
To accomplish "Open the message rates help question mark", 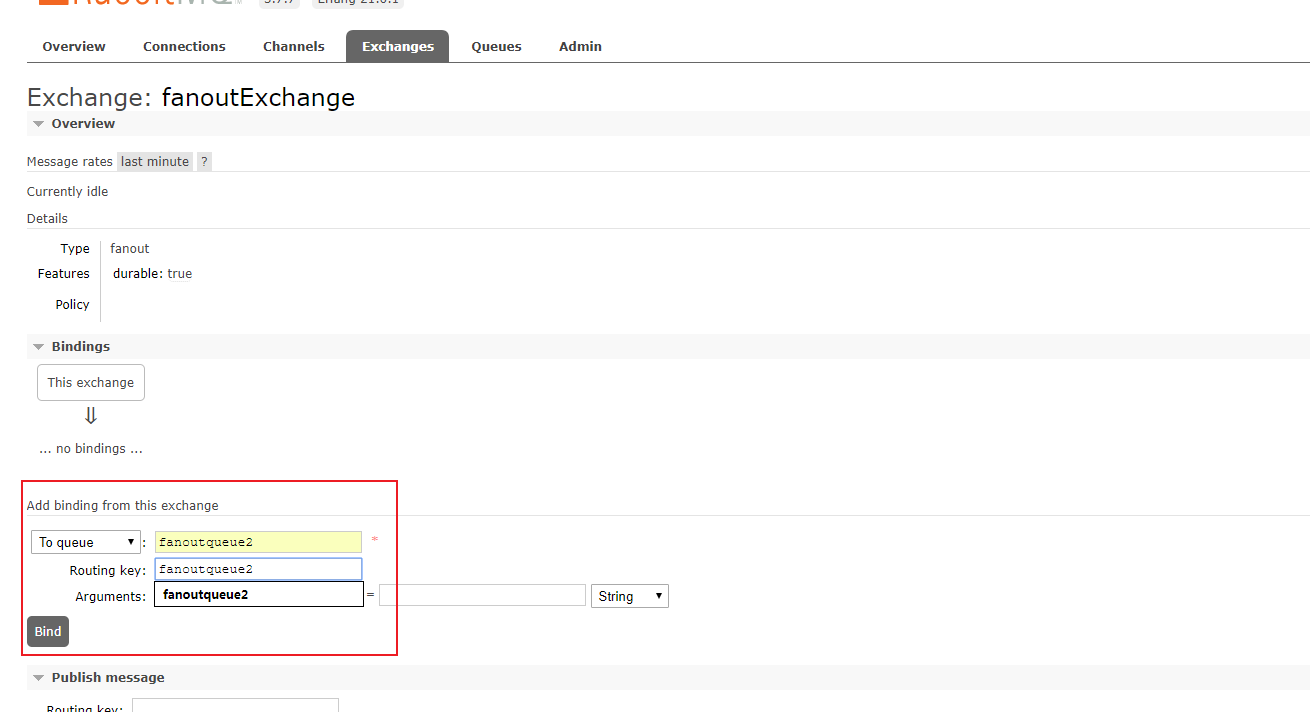I will [204, 161].
